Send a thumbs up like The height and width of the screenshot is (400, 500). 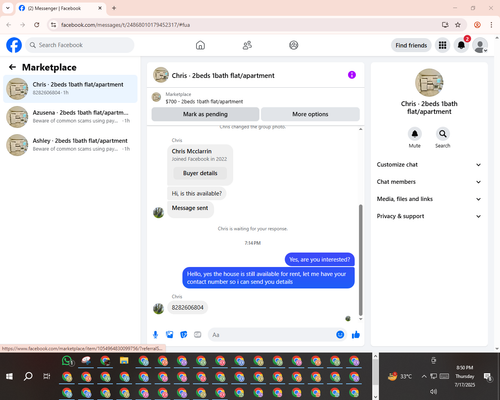(356, 335)
